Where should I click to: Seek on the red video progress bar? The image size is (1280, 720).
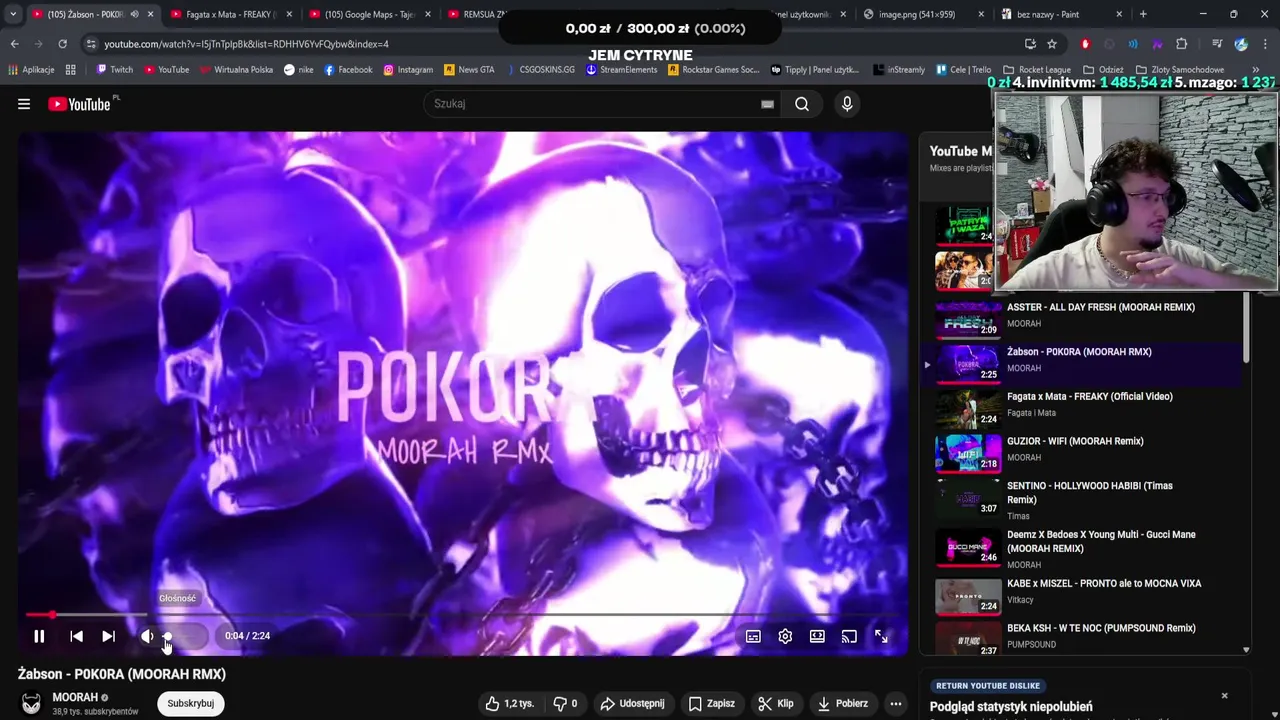pyautogui.click(x=462, y=615)
